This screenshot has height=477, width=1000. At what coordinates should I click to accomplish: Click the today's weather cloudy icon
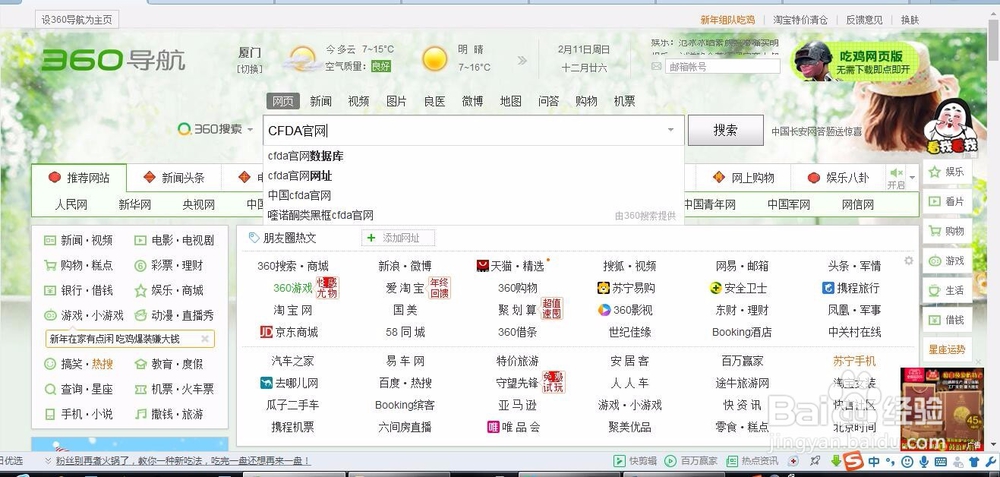point(302,58)
